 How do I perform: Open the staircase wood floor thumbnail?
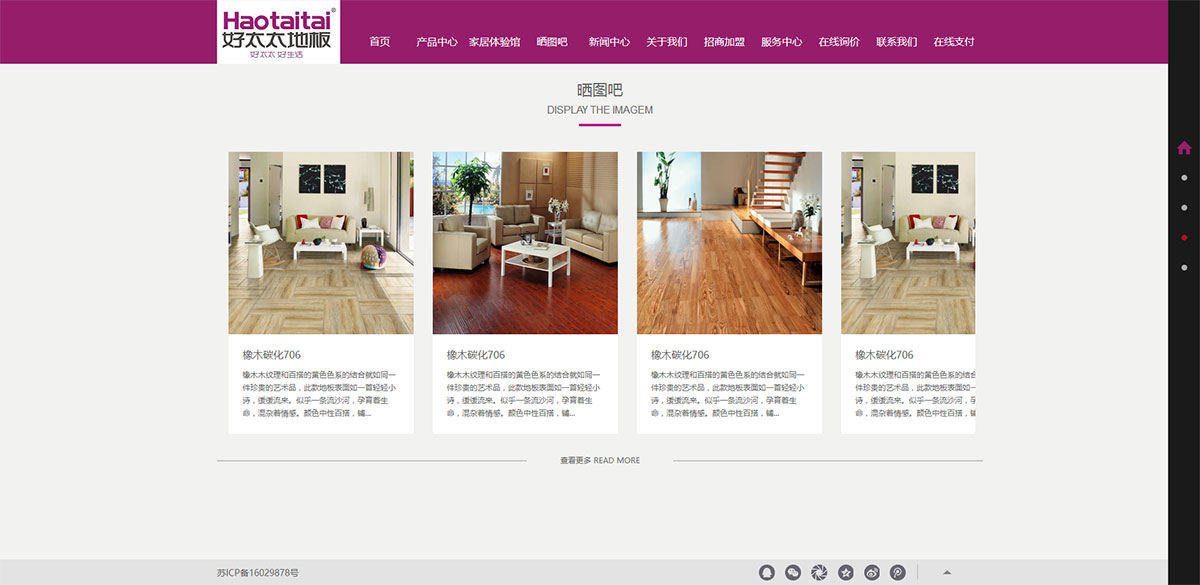pyautogui.click(x=729, y=243)
